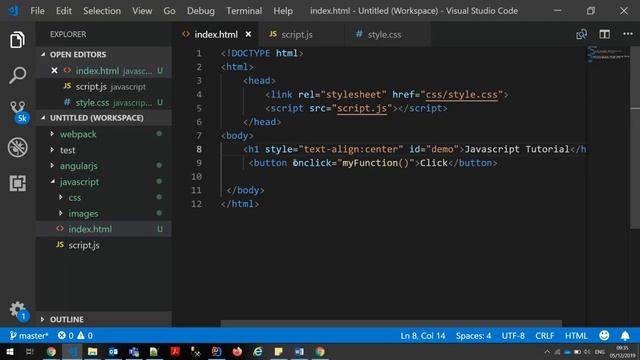Split the editor to the right

(604, 34)
